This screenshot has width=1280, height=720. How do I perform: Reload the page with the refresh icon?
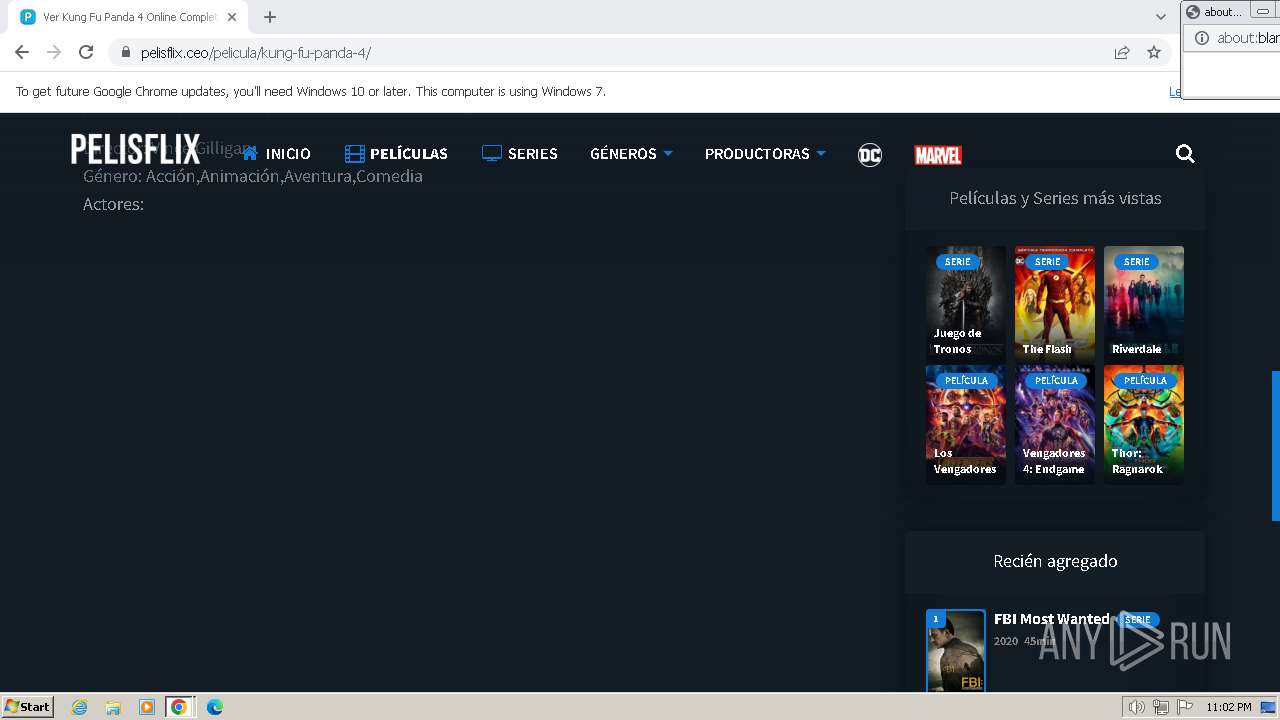[x=86, y=52]
